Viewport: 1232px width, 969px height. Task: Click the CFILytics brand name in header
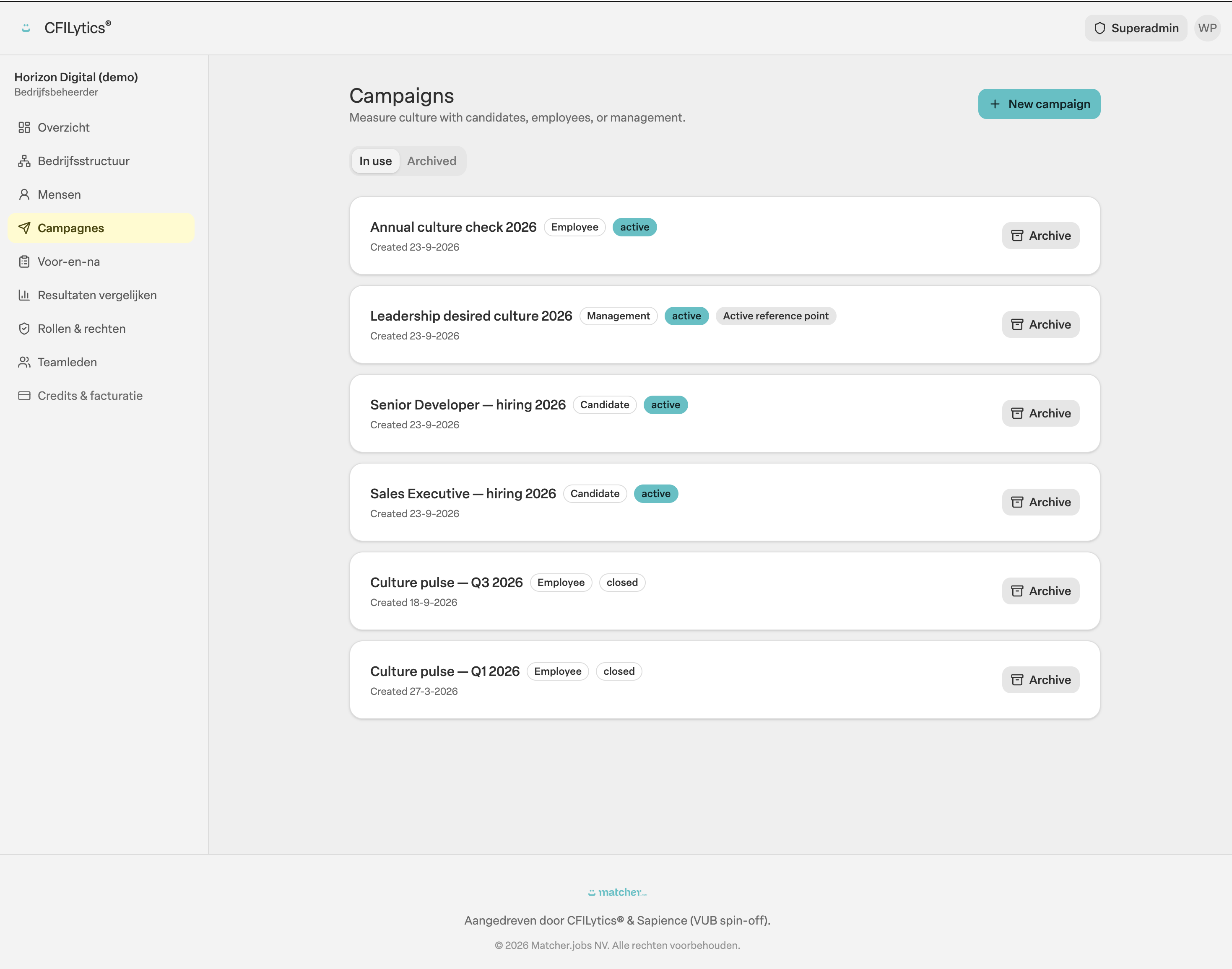(x=78, y=28)
